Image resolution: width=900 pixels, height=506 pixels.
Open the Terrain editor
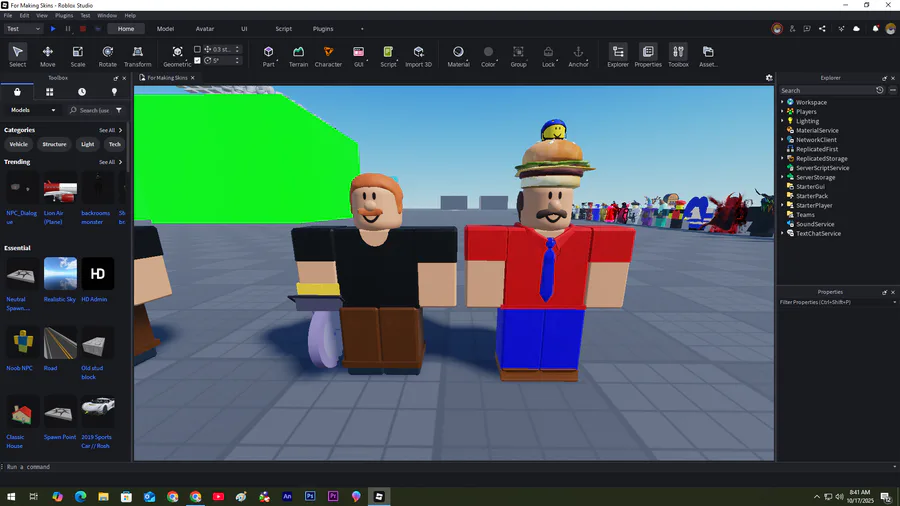coord(298,56)
